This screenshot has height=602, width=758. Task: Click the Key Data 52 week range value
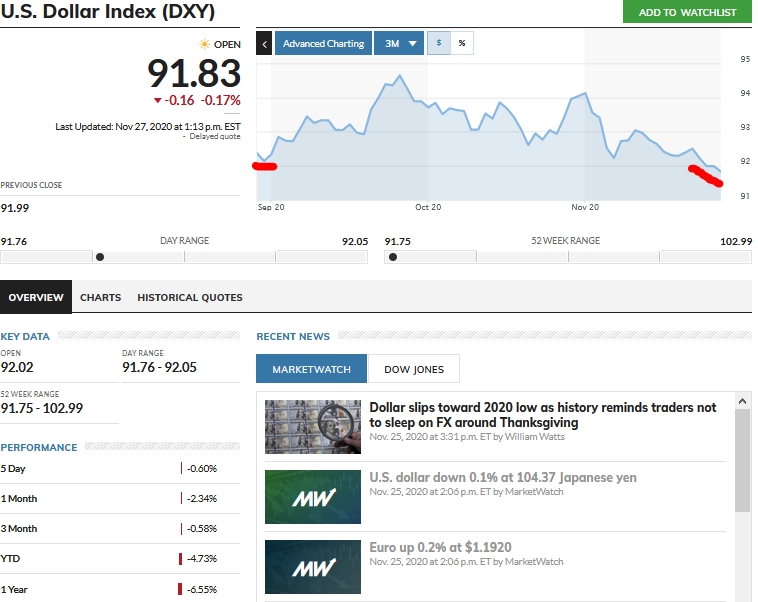coord(42,408)
